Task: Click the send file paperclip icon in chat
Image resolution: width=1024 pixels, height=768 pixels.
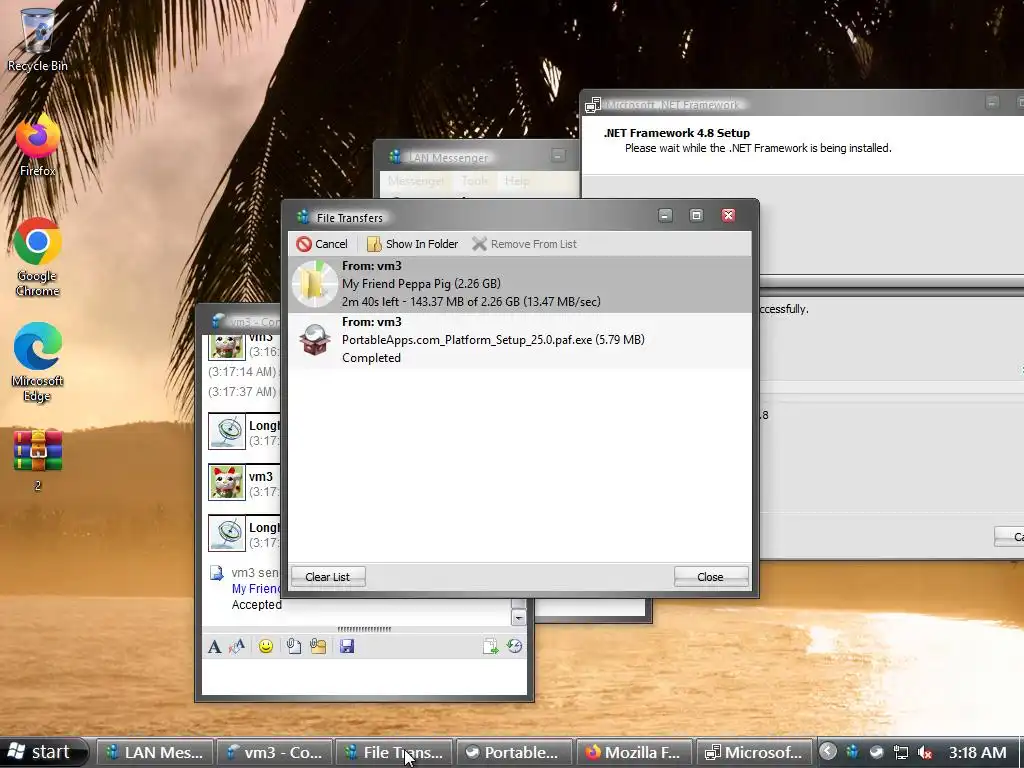Action: coord(294,647)
